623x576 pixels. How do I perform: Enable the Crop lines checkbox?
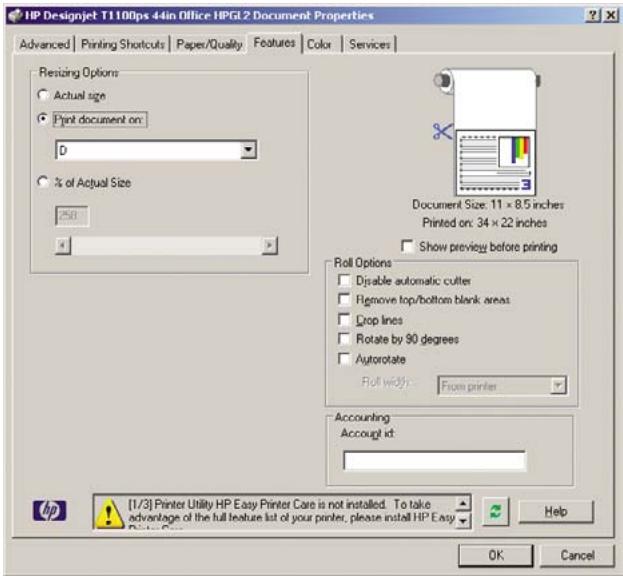tap(344, 319)
